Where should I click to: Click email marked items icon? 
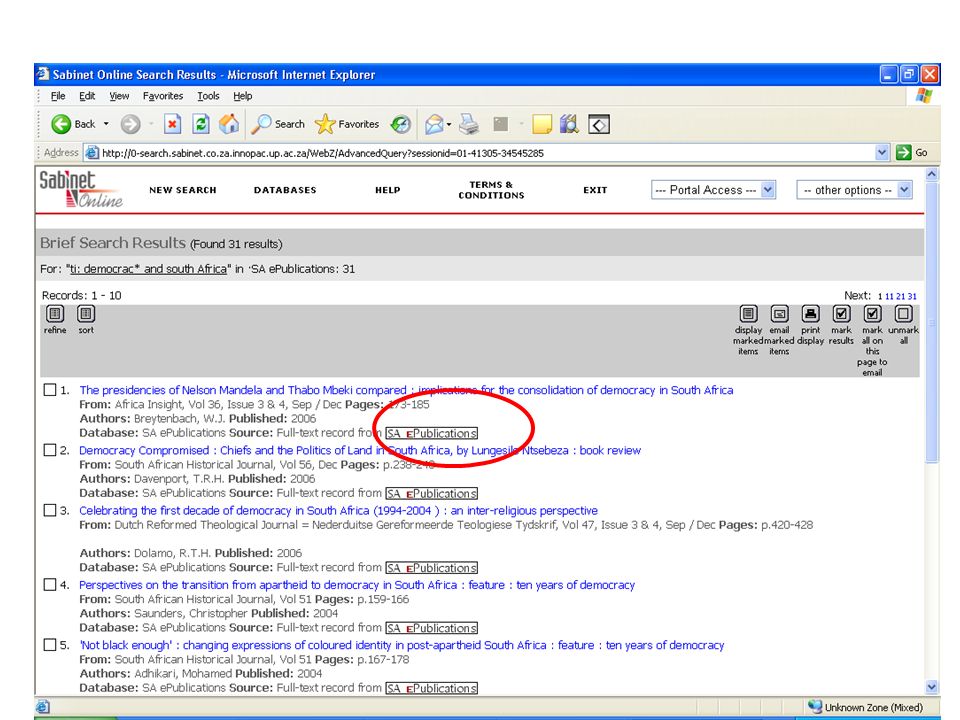(779, 314)
